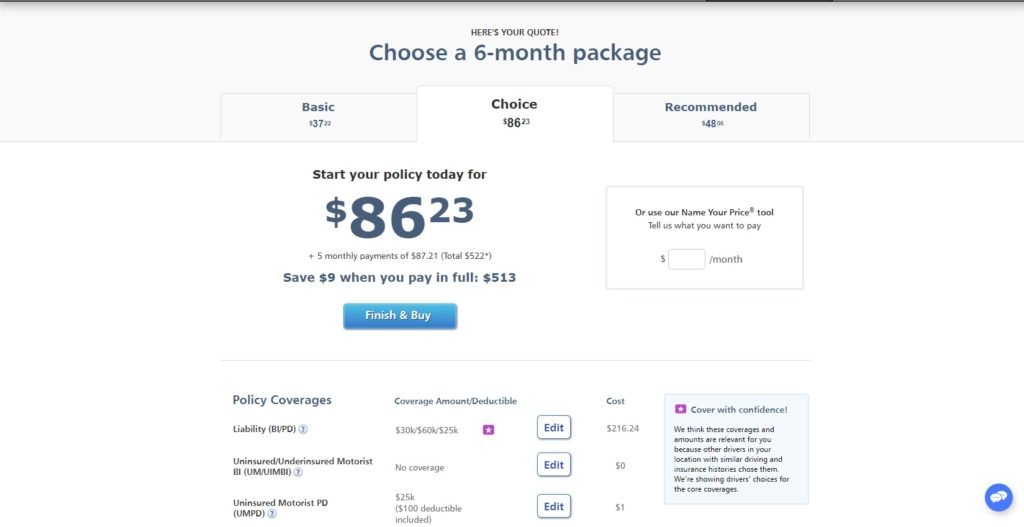The height and width of the screenshot is (527, 1024).
Task: Click the Coverage Amount/Deductible column header
Action: click(x=455, y=401)
